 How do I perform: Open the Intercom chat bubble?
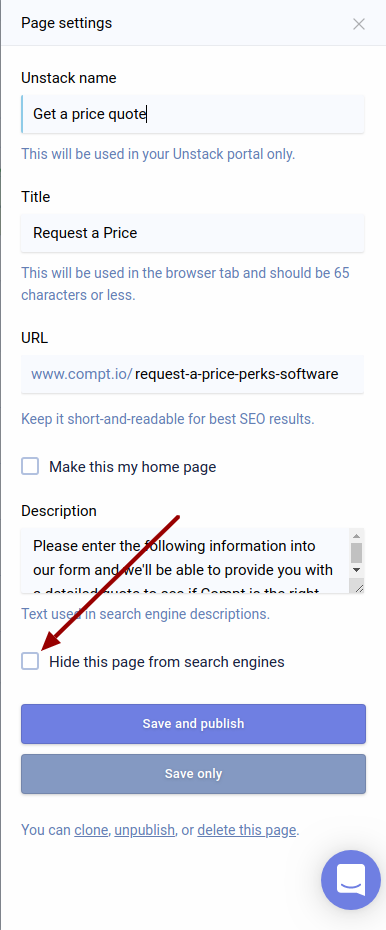pos(351,880)
